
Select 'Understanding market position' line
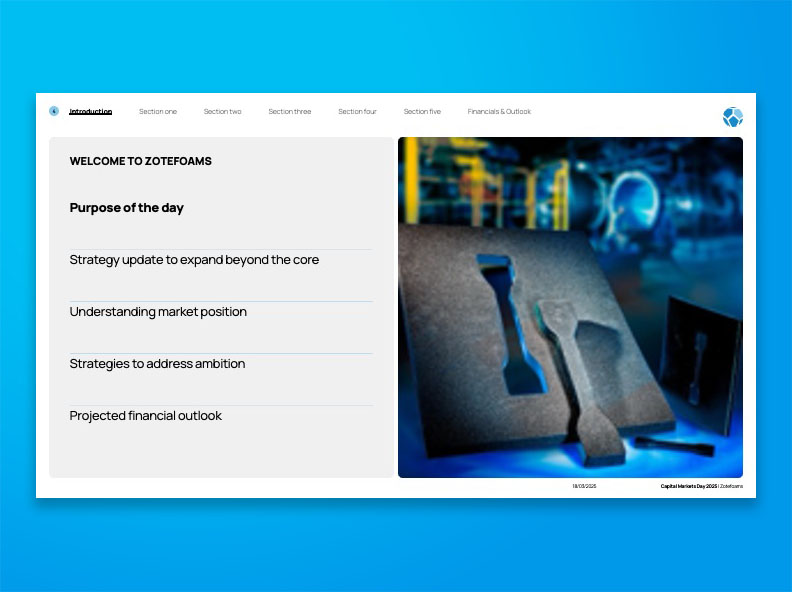[x=158, y=312]
